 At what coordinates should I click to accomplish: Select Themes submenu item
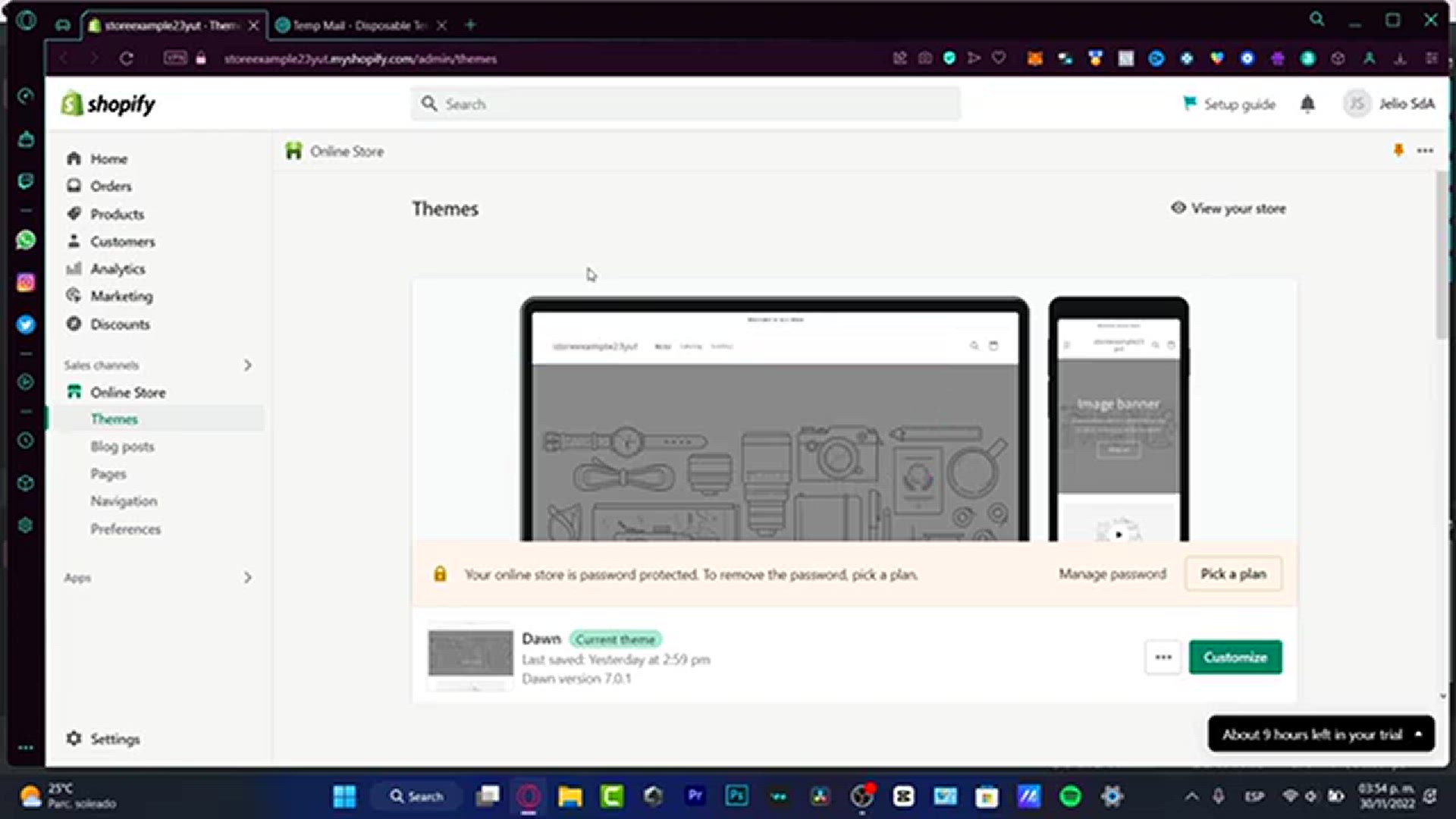tap(114, 419)
